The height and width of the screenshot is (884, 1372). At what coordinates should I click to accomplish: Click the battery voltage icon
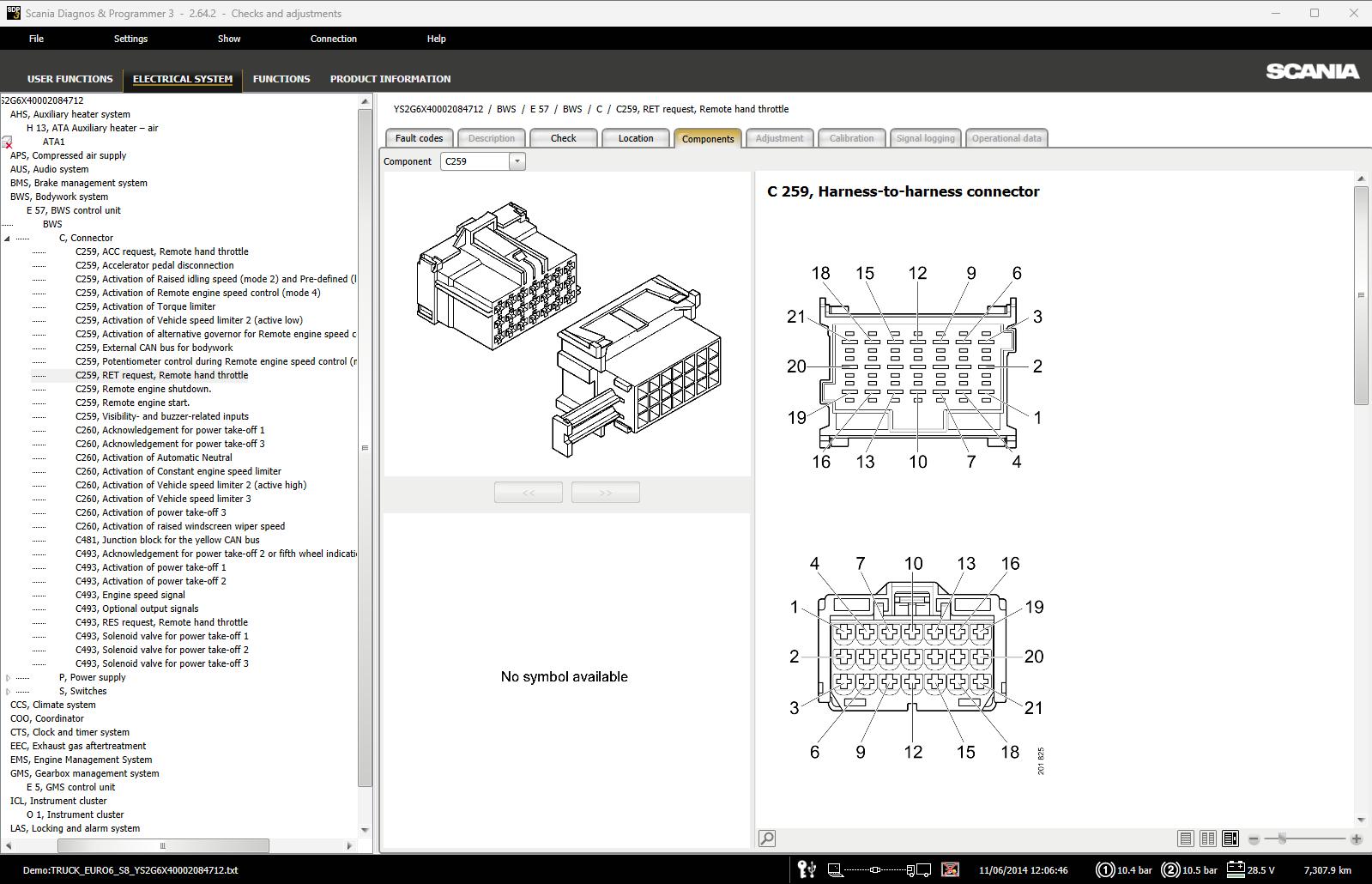(1236, 869)
